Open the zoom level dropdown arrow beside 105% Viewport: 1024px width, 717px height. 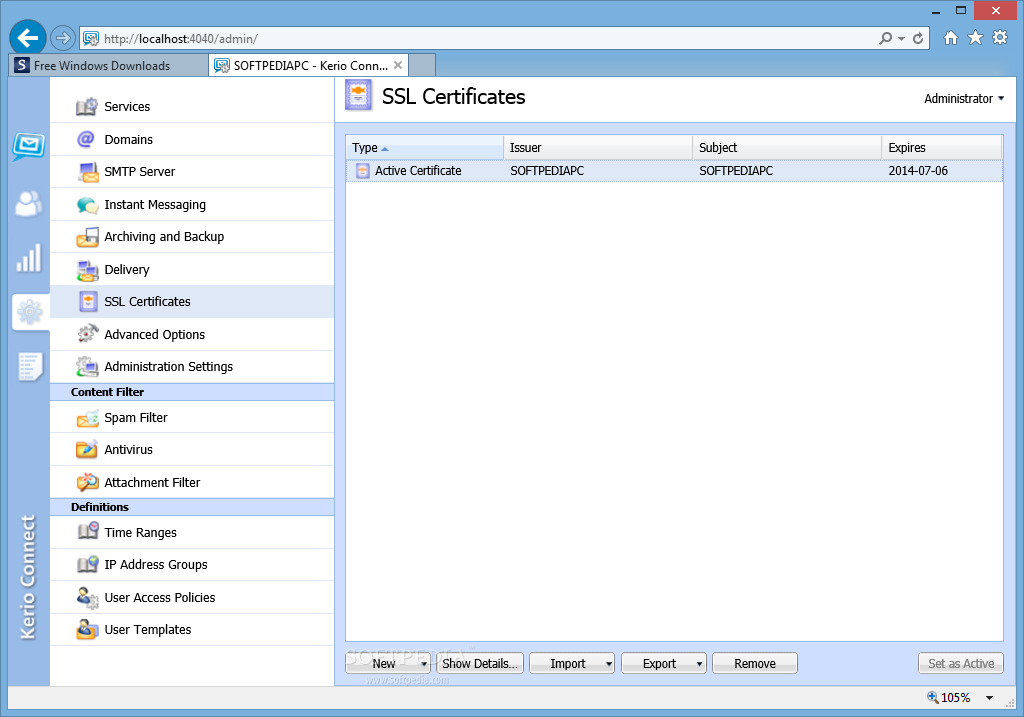[989, 698]
